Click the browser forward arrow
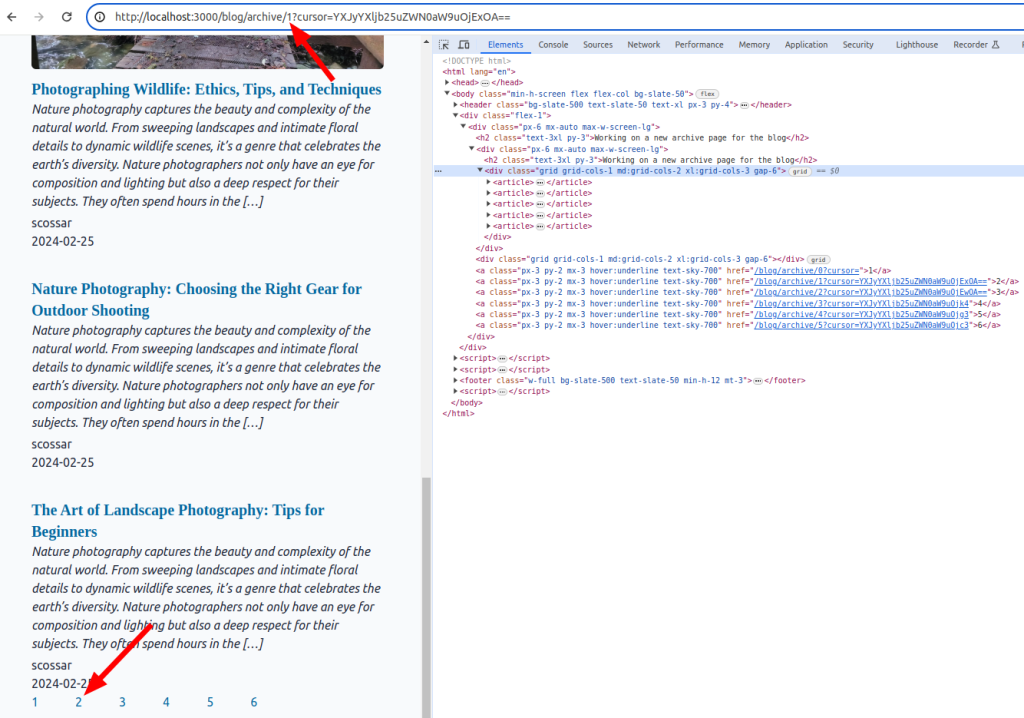The width and height of the screenshot is (1024, 718). coord(39,17)
